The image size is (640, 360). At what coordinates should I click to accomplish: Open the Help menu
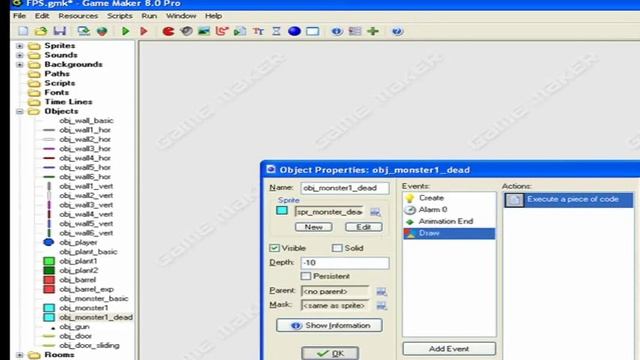[x=213, y=16]
